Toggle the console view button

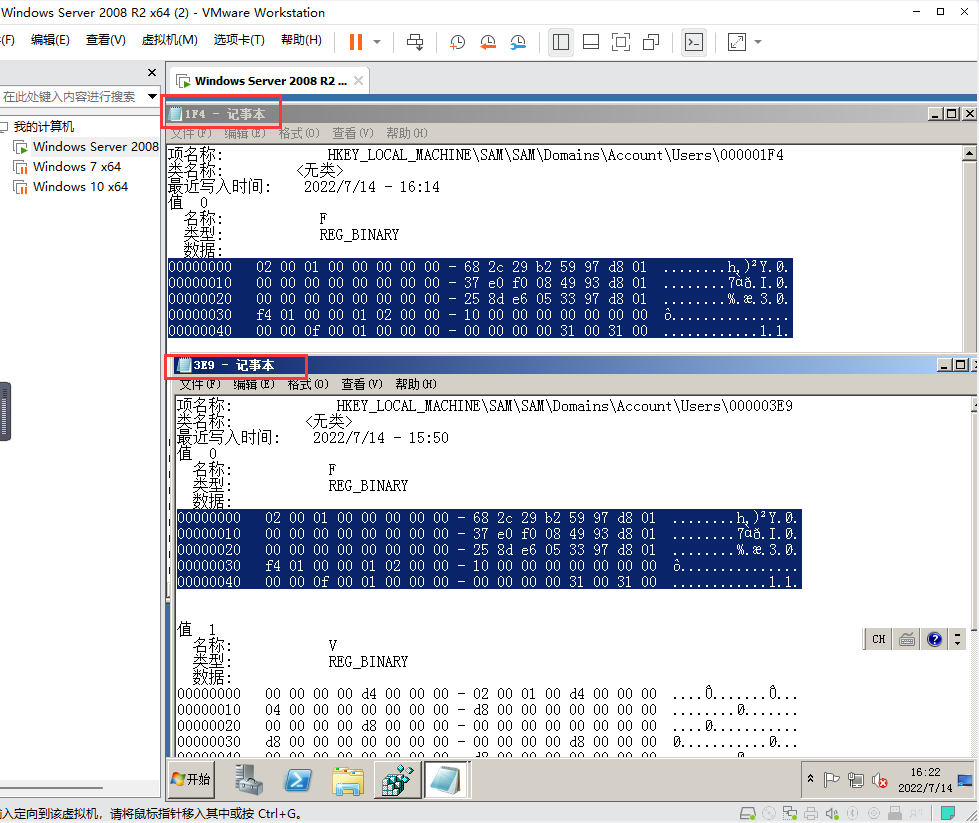(694, 42)
